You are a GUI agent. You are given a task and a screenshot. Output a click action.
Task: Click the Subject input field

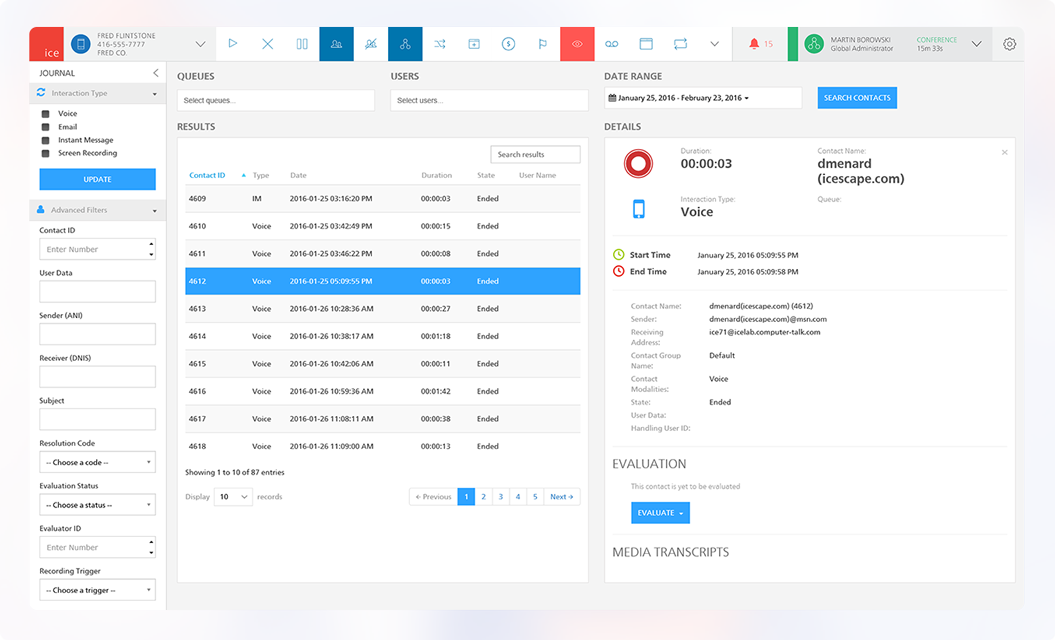tap(98, 419)
